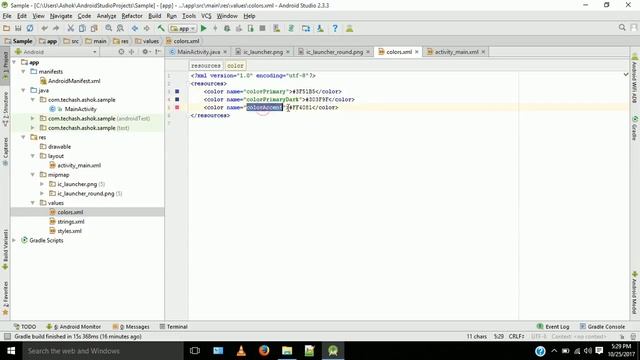Click the Undo arrow in the toolbar
This screenshot has height=360, width=640.
coord(44,28)
